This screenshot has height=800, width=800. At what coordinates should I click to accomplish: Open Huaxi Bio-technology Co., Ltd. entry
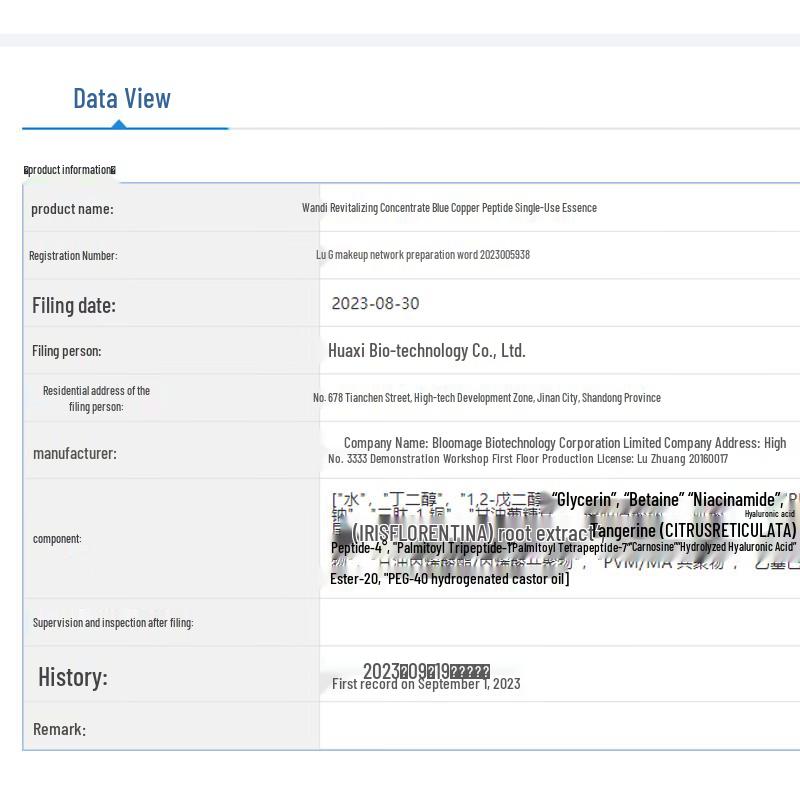click(x=426, y=351)
